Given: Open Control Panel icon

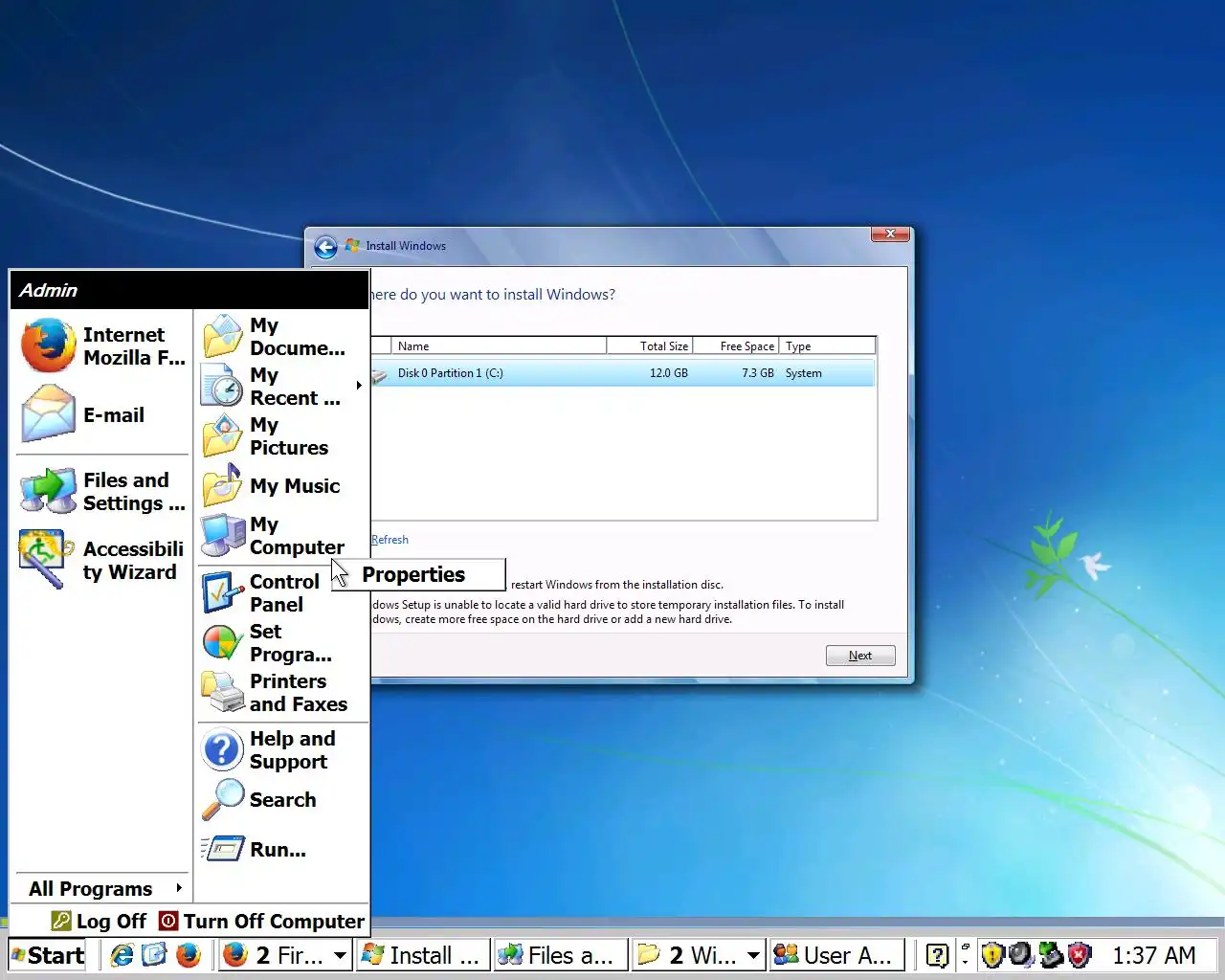Looking at the screenshot, I should [223, 592].
